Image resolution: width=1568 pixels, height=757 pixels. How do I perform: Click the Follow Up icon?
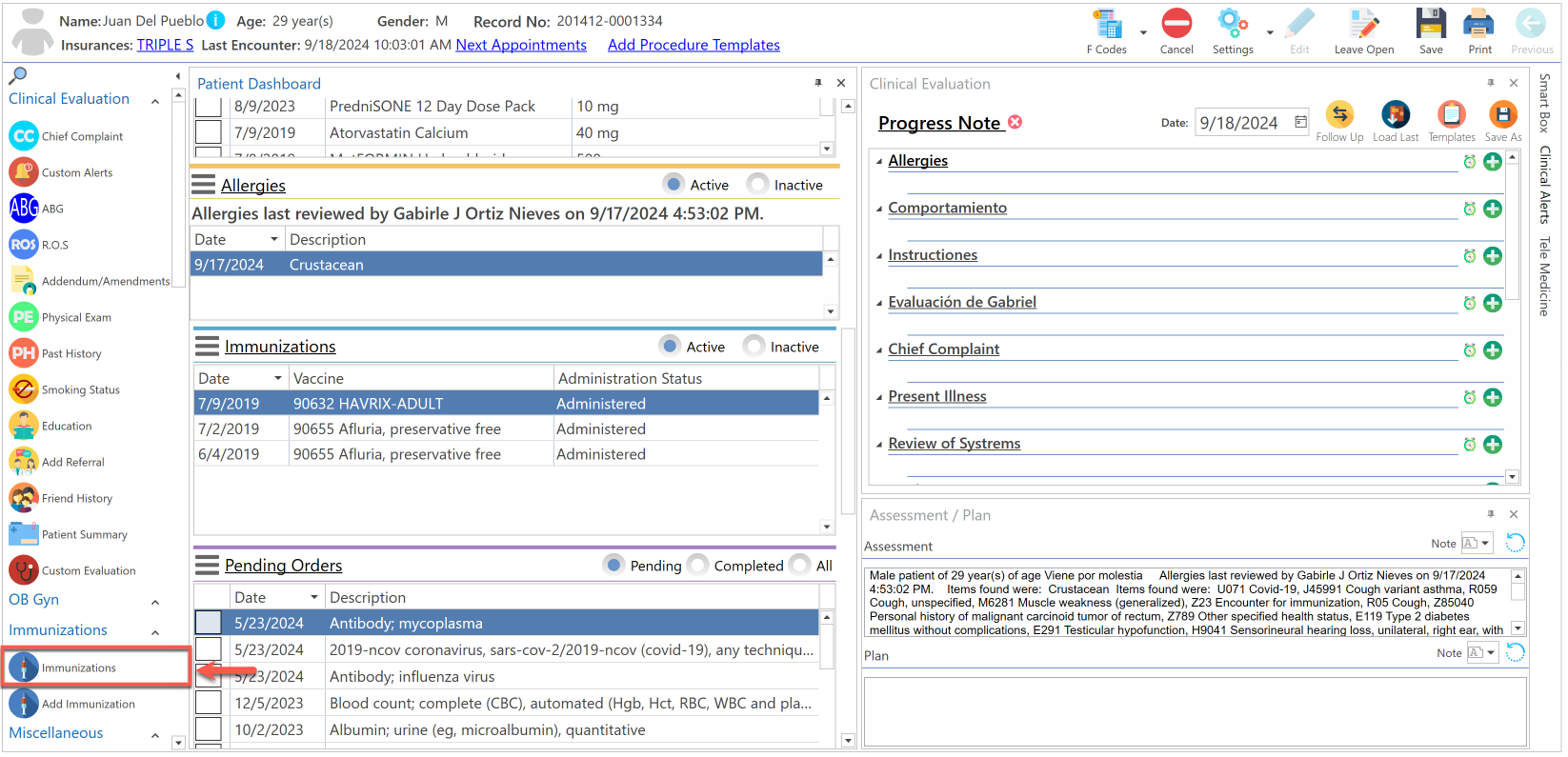click(x=1339, y=115)
